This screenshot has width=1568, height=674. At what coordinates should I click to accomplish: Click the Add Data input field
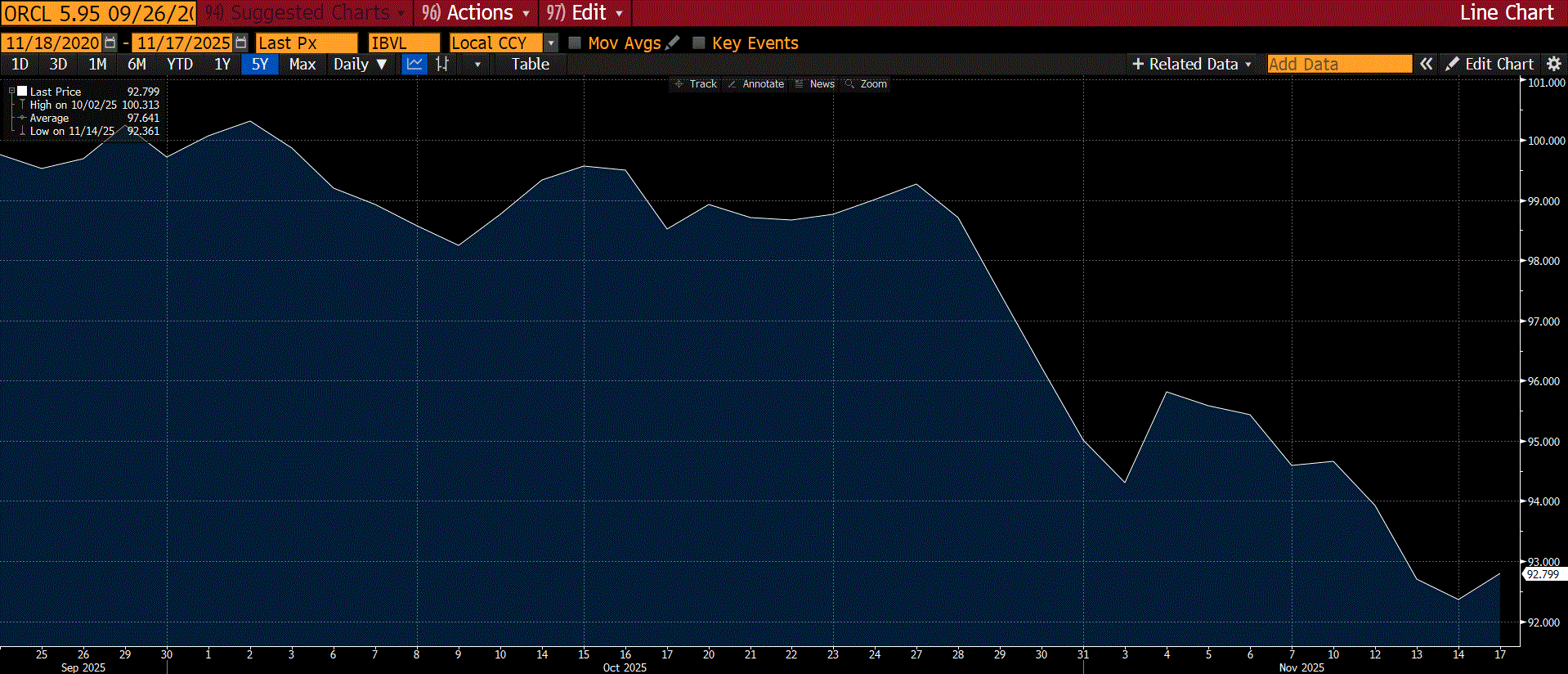click(1338, 64)
